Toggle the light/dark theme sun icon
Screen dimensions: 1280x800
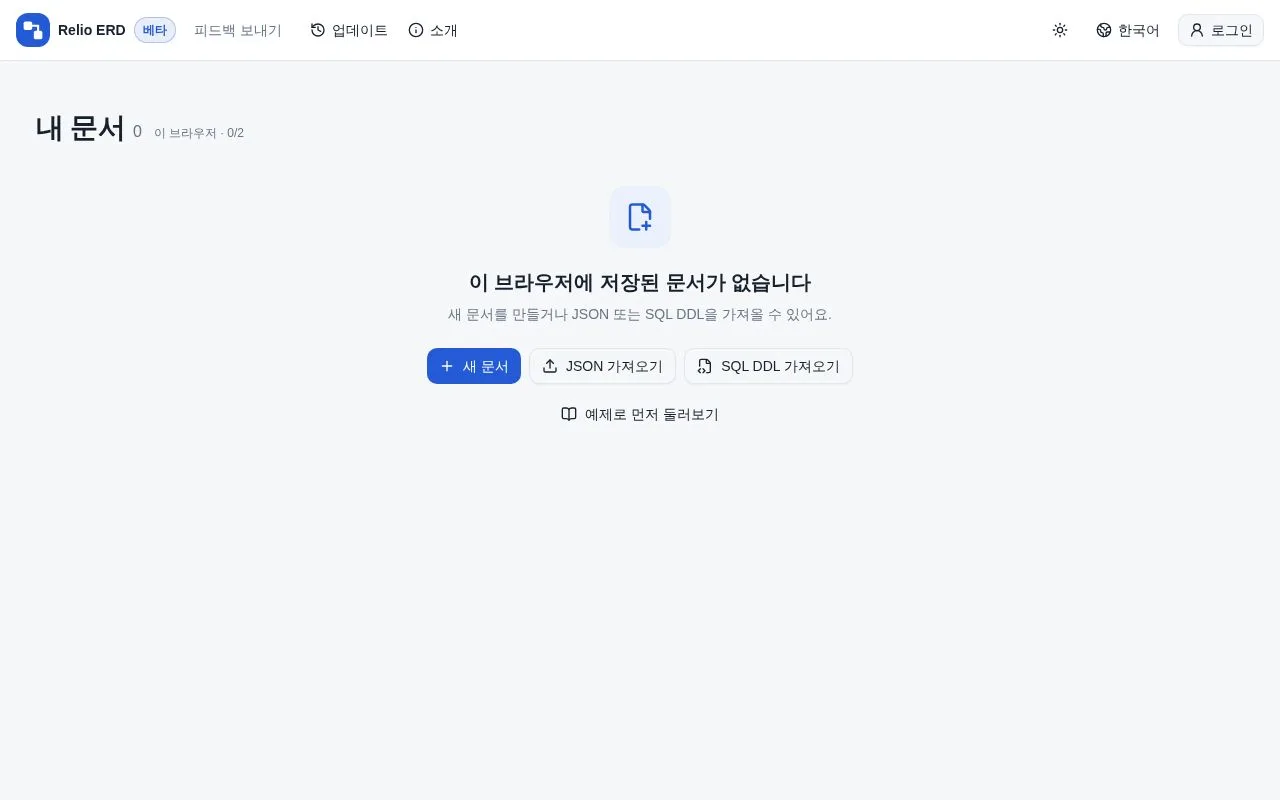[x=1060, y=30]
